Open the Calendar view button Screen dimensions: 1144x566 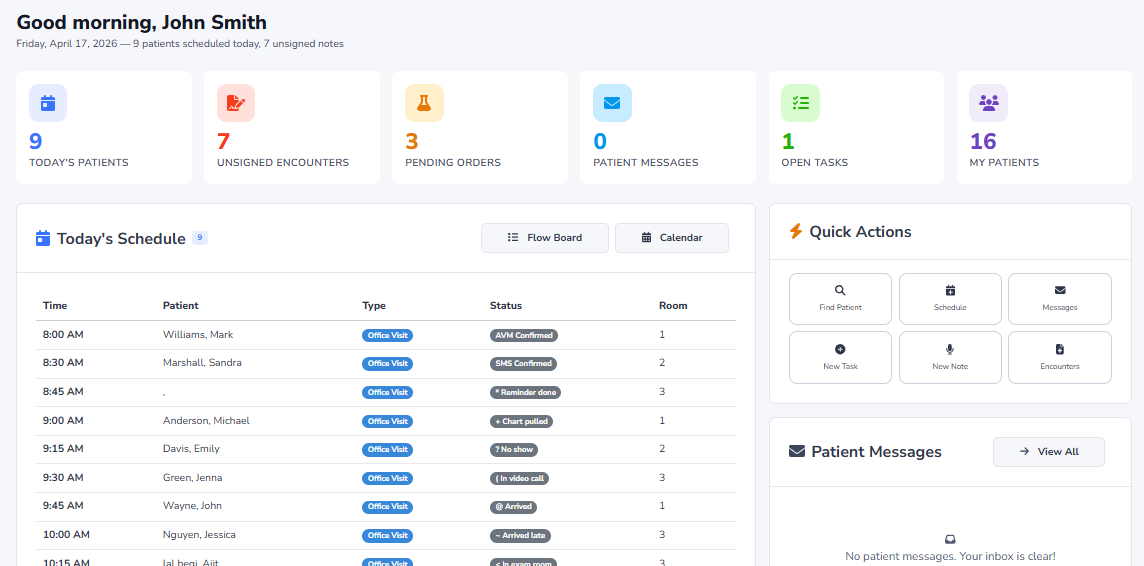click(x=671, y=238)
